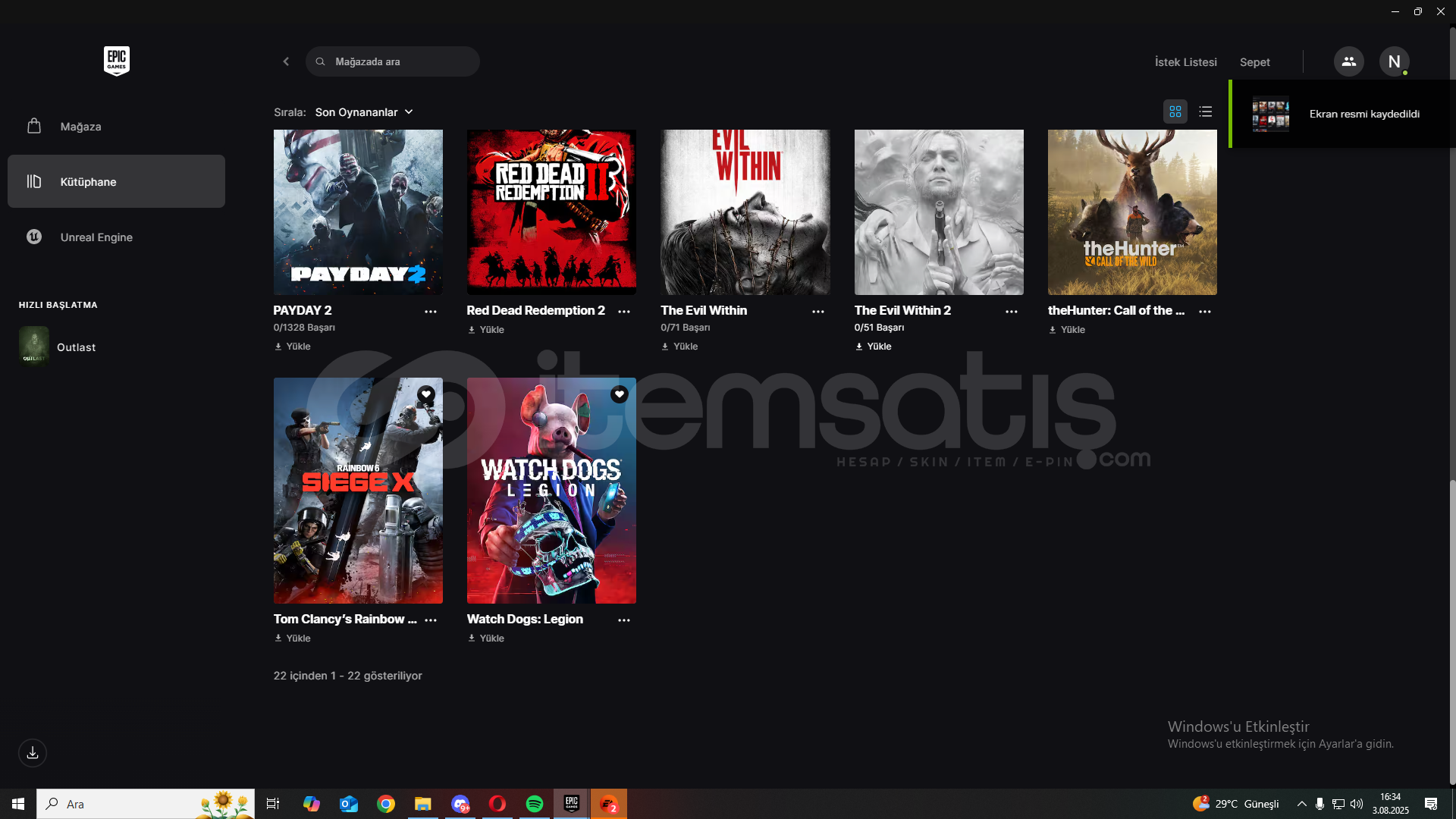
Task: Click Yükle under Tom Clancy's Rainbow
Action: 293,639
